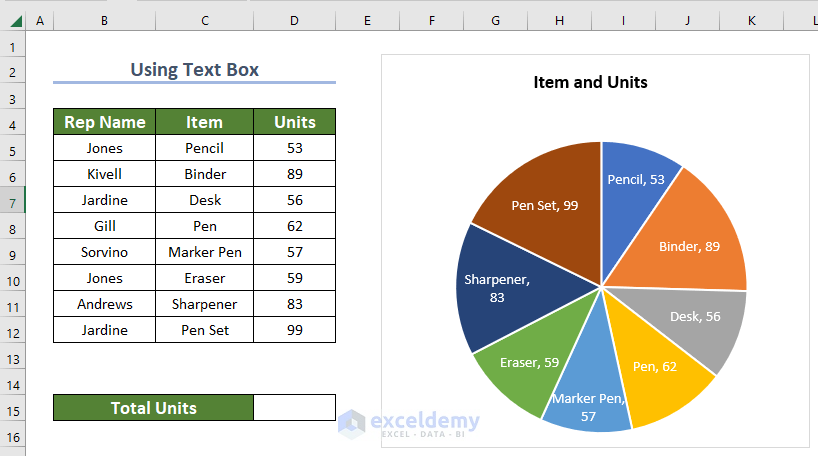Select the 'Marker Pen' item cell
818x456 pixels.
[x=204, y=252]
